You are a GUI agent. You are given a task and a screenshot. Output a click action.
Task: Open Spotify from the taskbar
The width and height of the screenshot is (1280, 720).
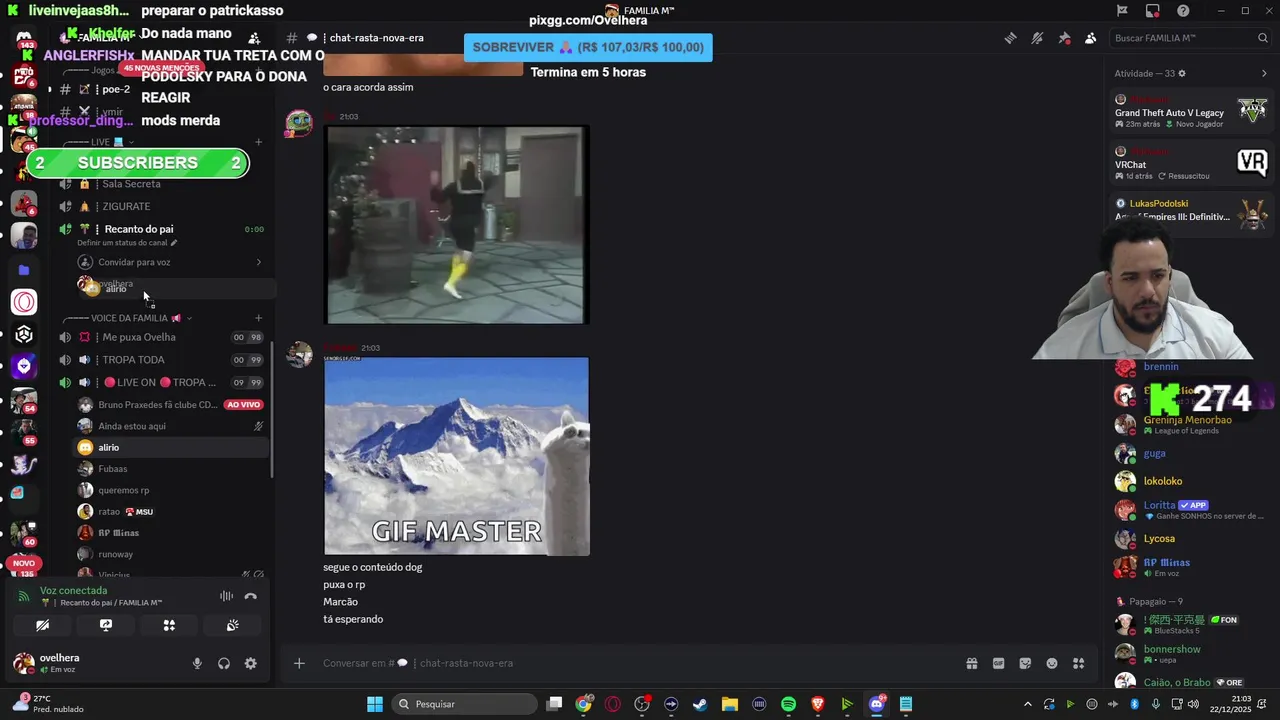(x=788, y=704)
